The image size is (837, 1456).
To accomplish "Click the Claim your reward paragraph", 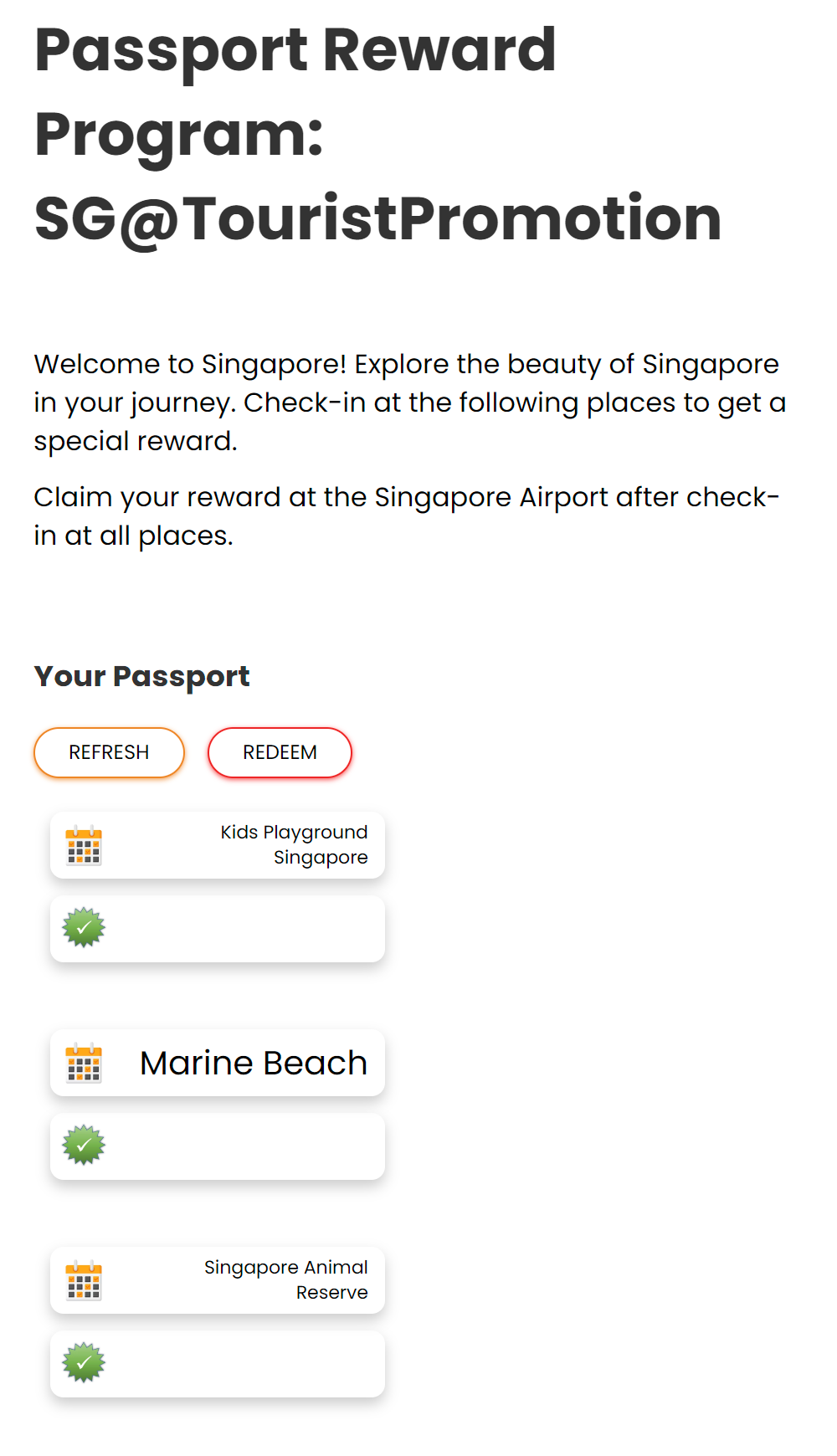I will click(406, 516).
